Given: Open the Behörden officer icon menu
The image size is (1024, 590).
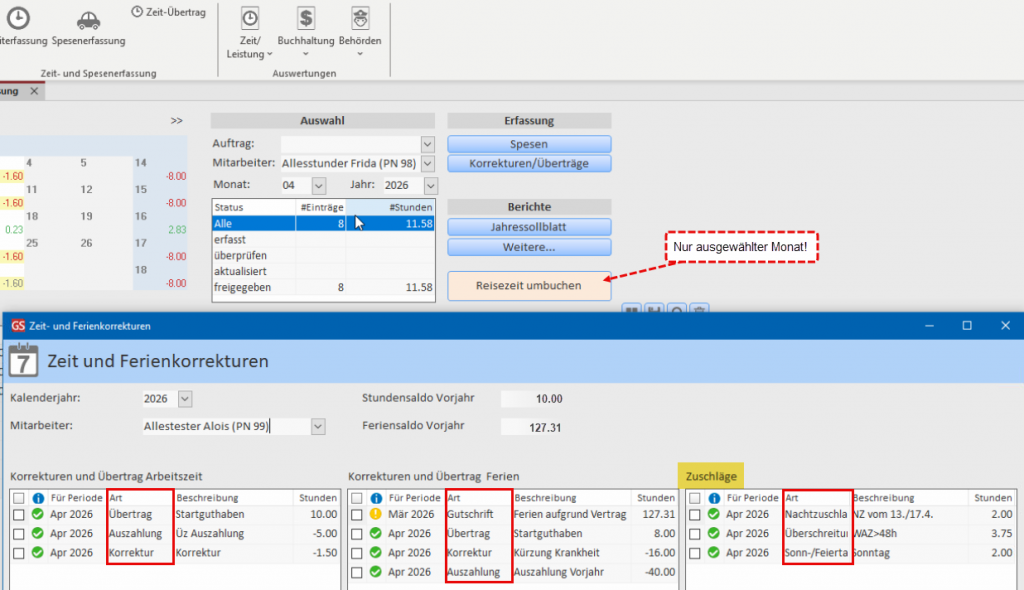Looking at the screenshot, I should (x=360, y=18).
